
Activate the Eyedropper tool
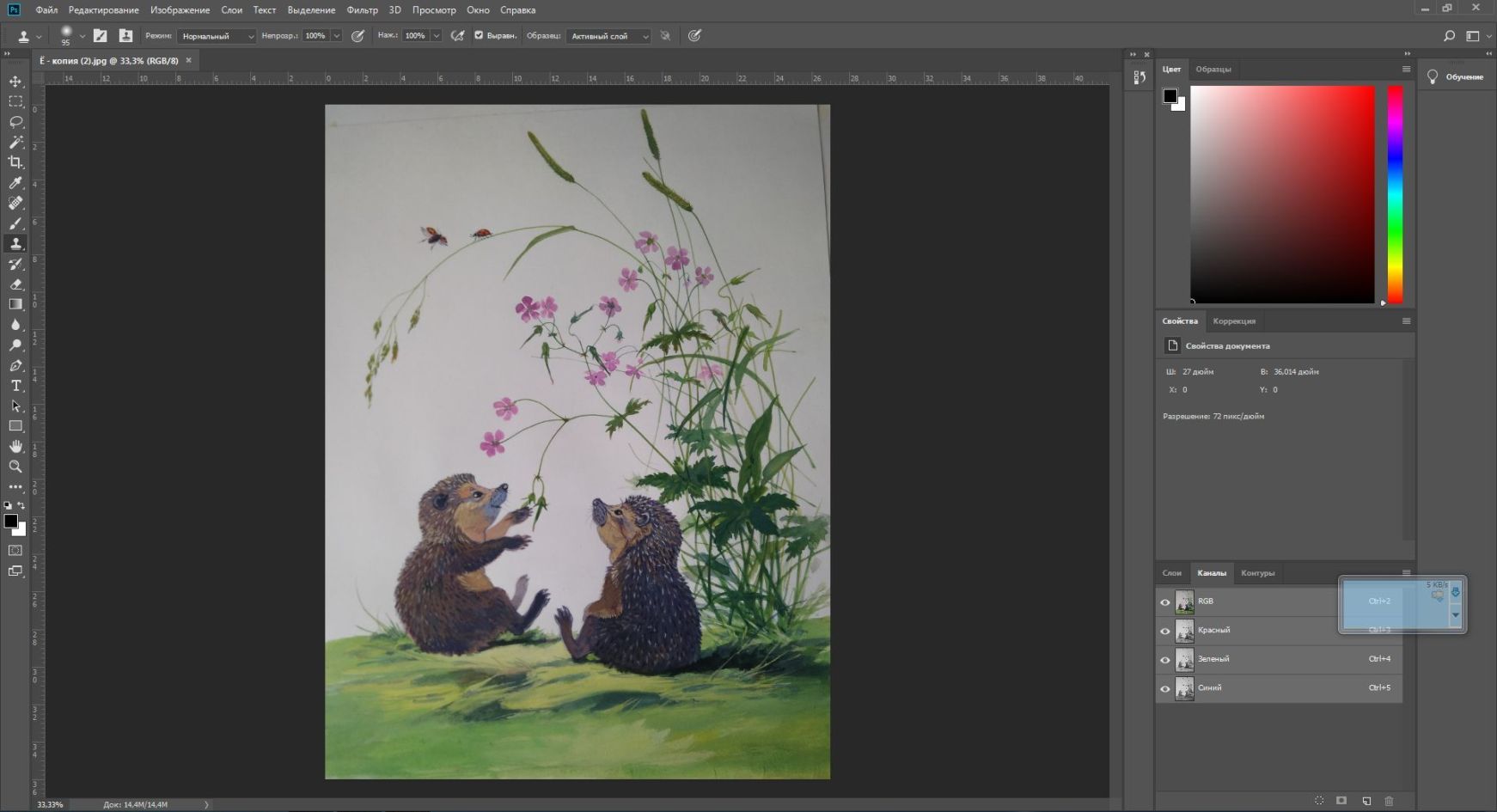[x=15, y=183]
